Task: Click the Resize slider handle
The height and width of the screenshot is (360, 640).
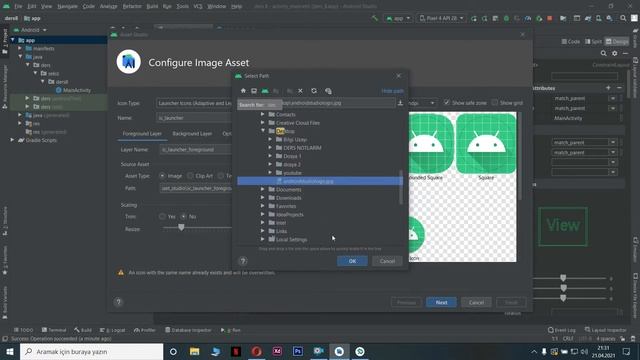Action: (x=181, y=227)
